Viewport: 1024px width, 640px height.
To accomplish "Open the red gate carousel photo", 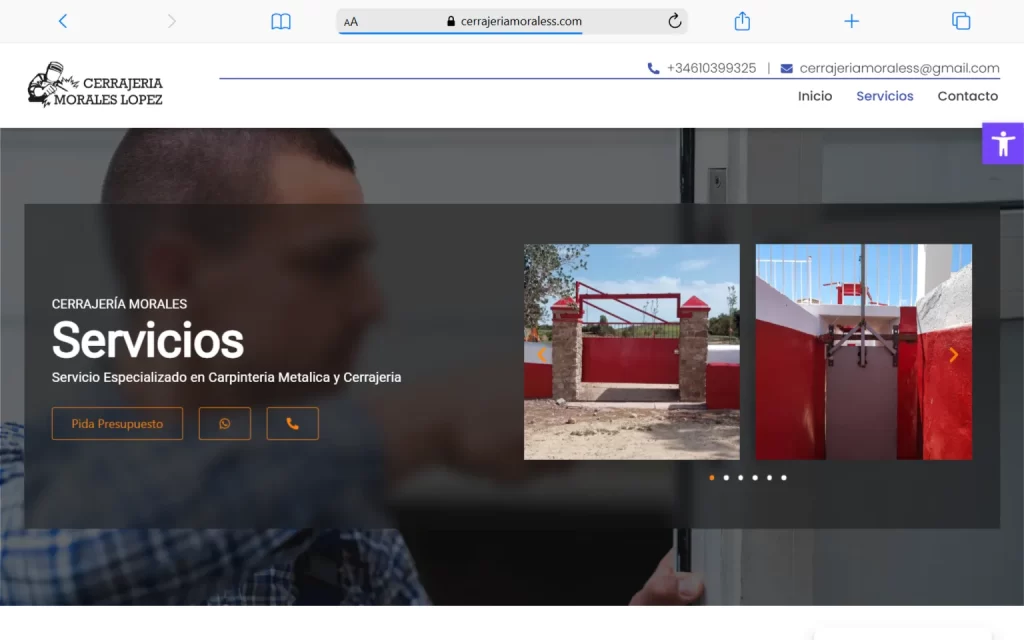I will point(632,352).
